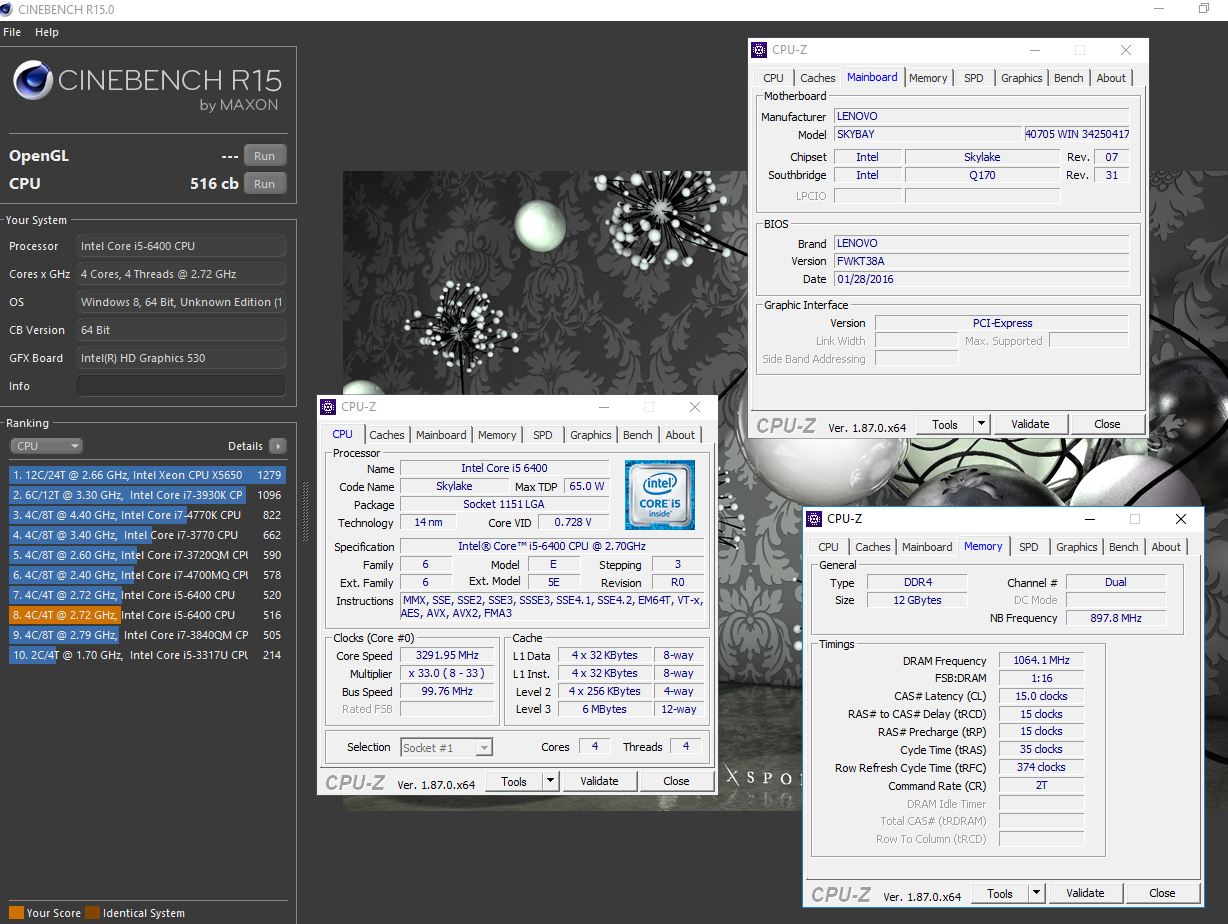Click Validate in CPU-Z Mainboard window
Viewport: 1228px width, 924px height.
pyautogui.click(x=1030, y=425)
